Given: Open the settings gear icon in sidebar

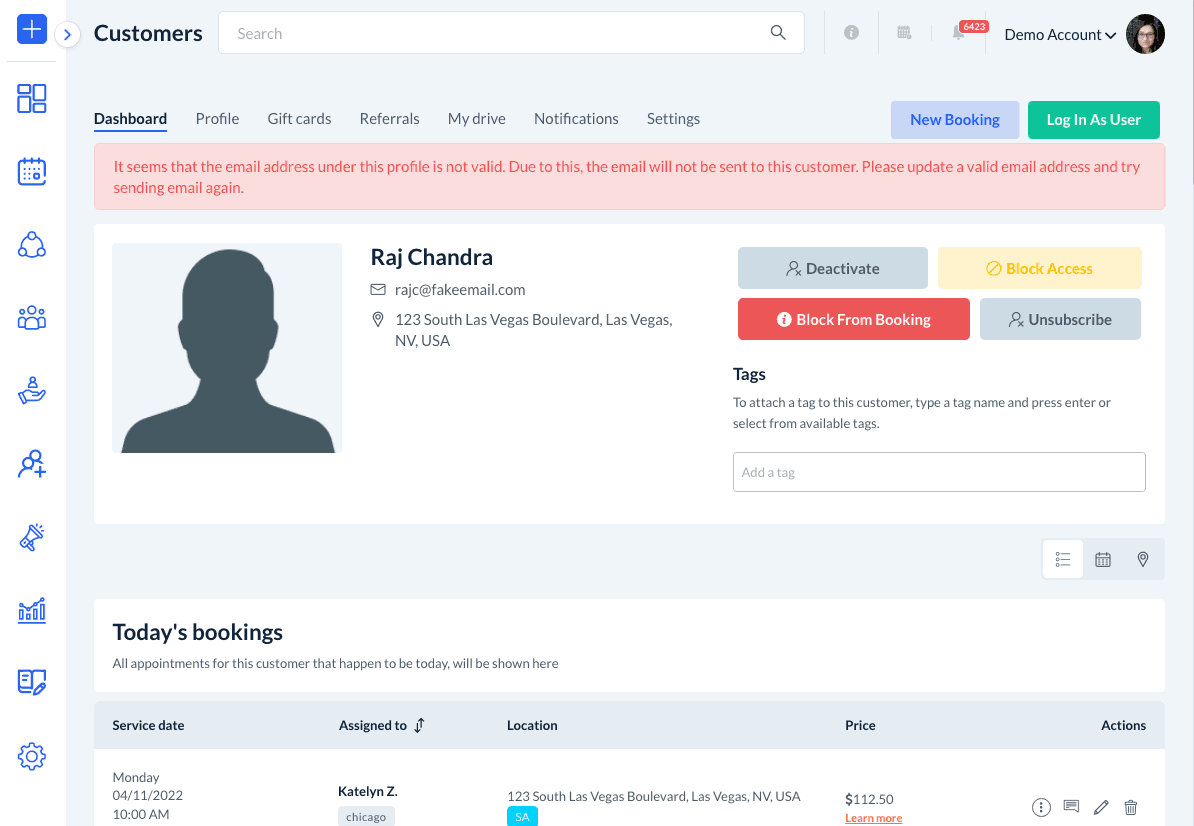Looking at the screenshot, I should point(32,757).
